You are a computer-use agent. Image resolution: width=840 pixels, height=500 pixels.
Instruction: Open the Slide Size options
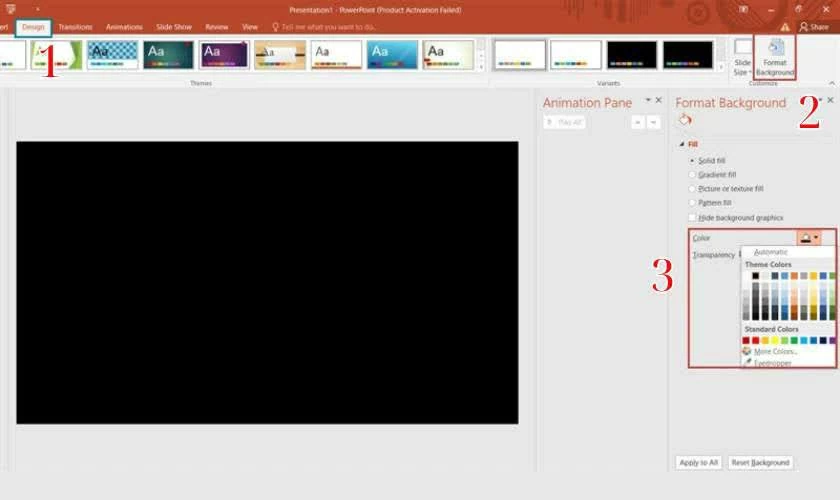742,60
